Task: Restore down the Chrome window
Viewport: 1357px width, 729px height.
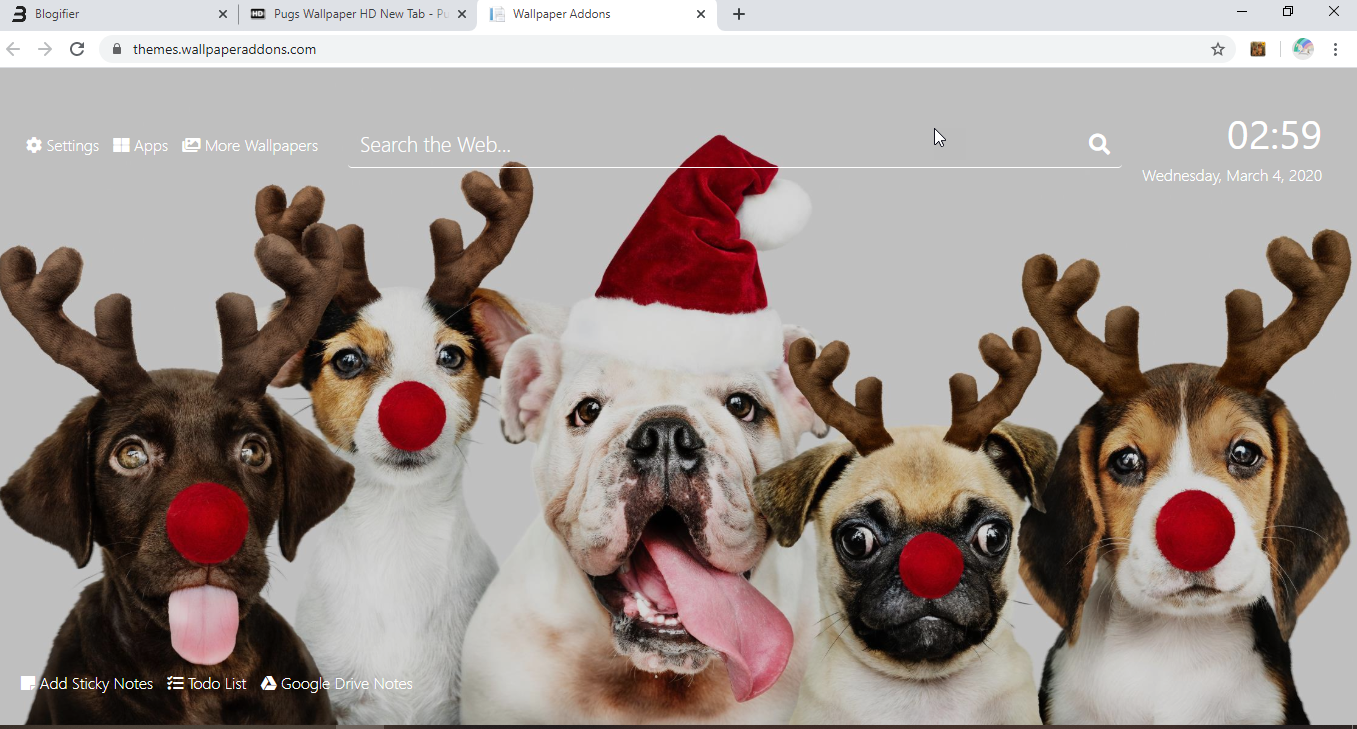Action: click(1288, 12)
